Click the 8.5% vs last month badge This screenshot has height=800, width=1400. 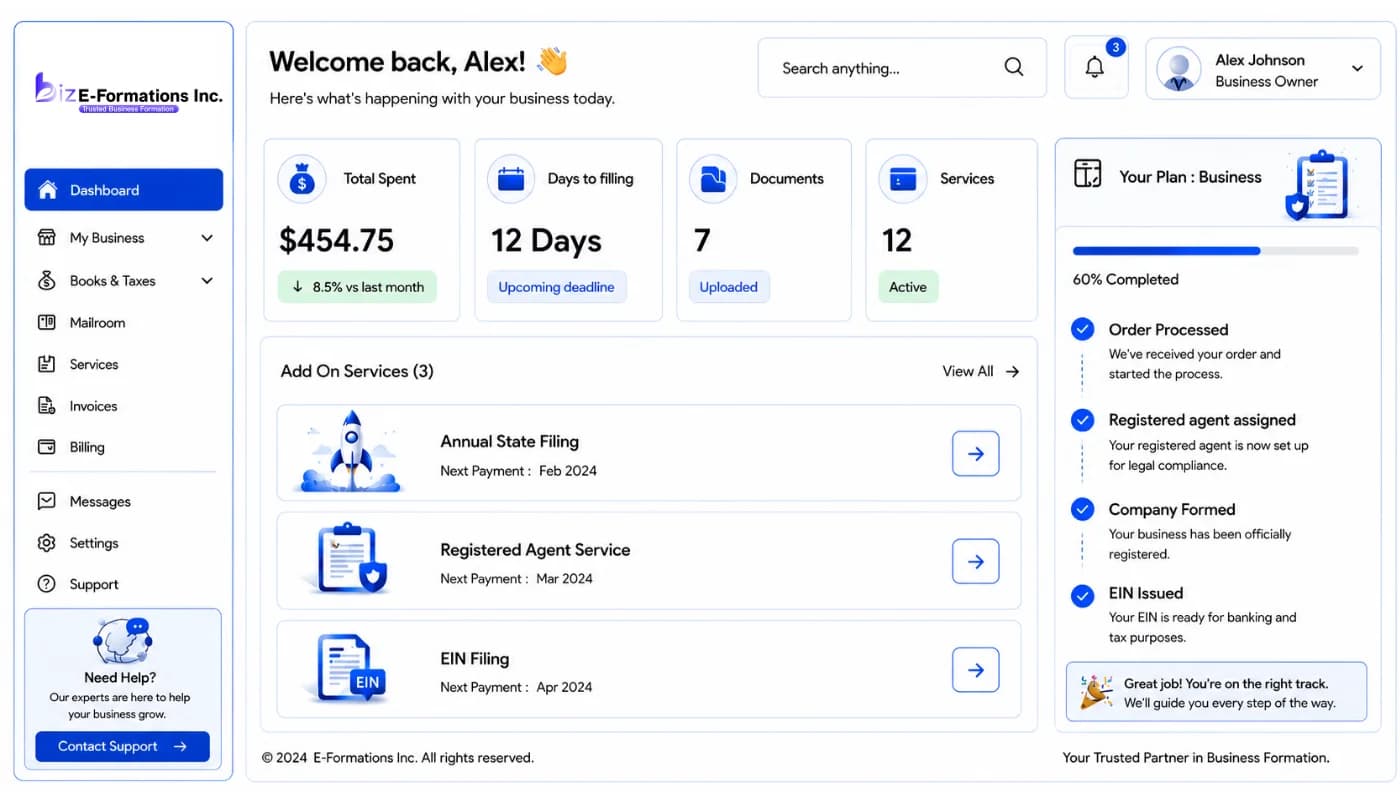coord(357,287)
